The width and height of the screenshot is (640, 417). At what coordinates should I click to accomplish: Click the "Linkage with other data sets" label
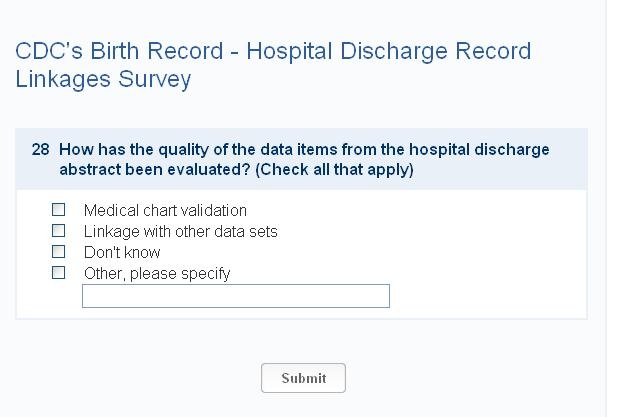(x=180, y=231)
